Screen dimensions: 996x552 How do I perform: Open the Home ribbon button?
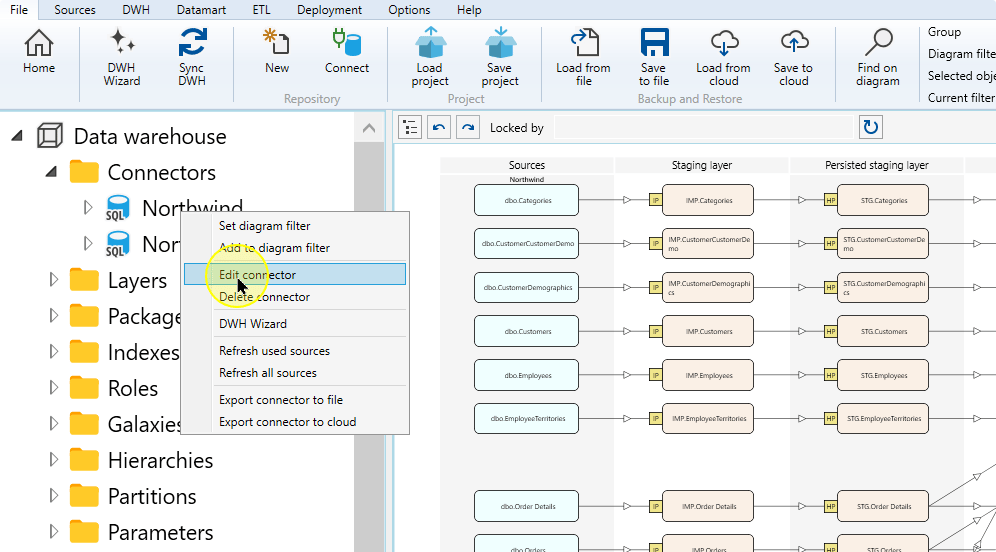(39, 52)
